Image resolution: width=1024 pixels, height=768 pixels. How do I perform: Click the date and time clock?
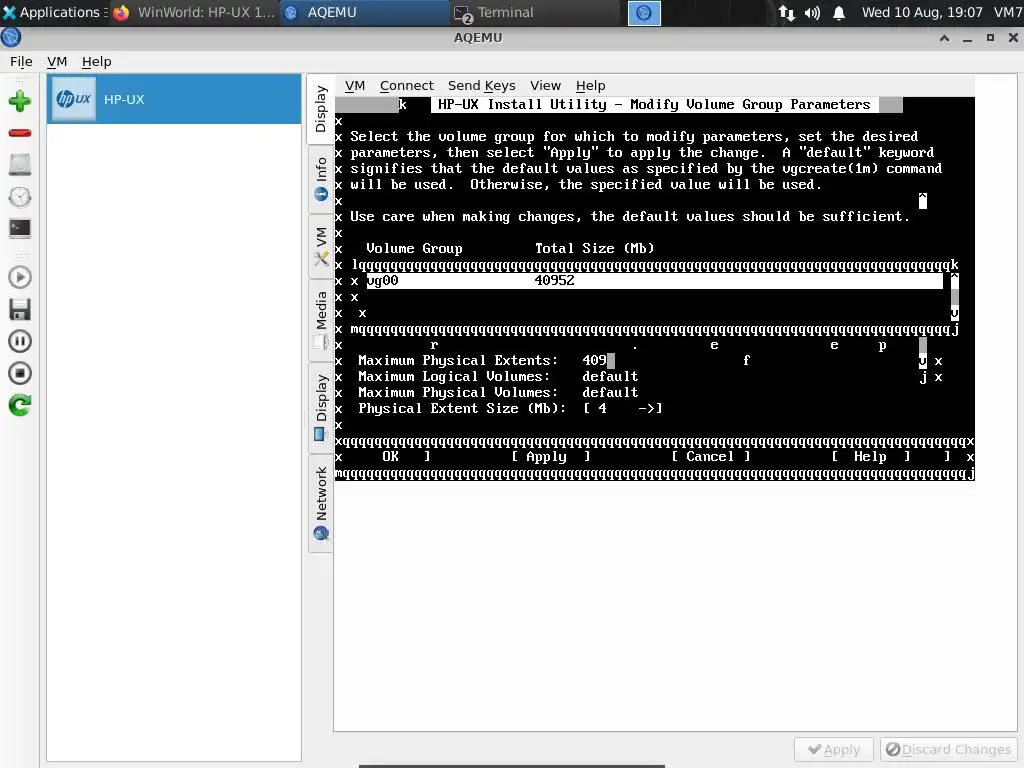click(x=922, y=12)
